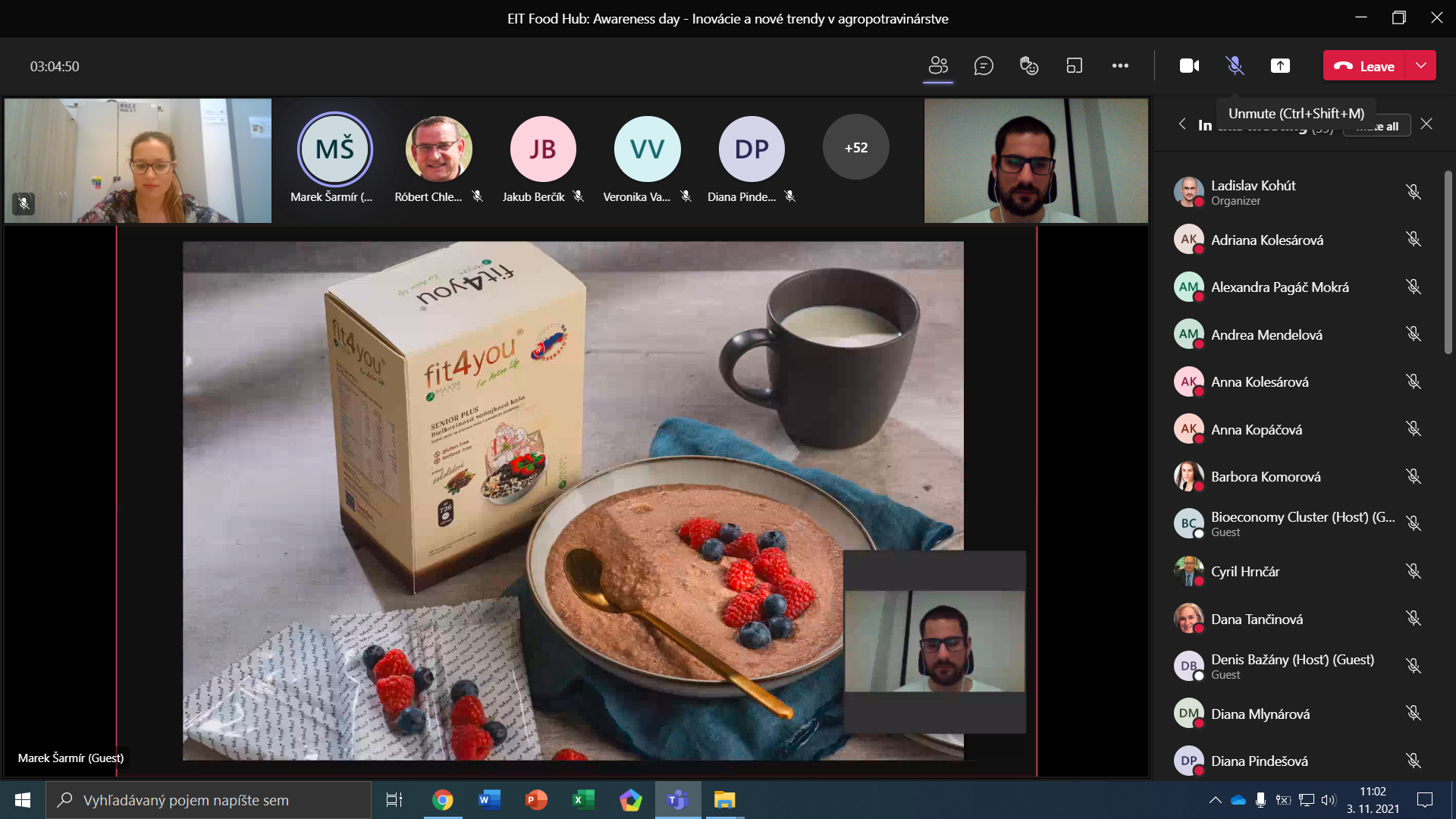The image size is (1456, 819).
Task: Click the JB avatar of Jakub Berčík
Action: [x=543, y=149]
